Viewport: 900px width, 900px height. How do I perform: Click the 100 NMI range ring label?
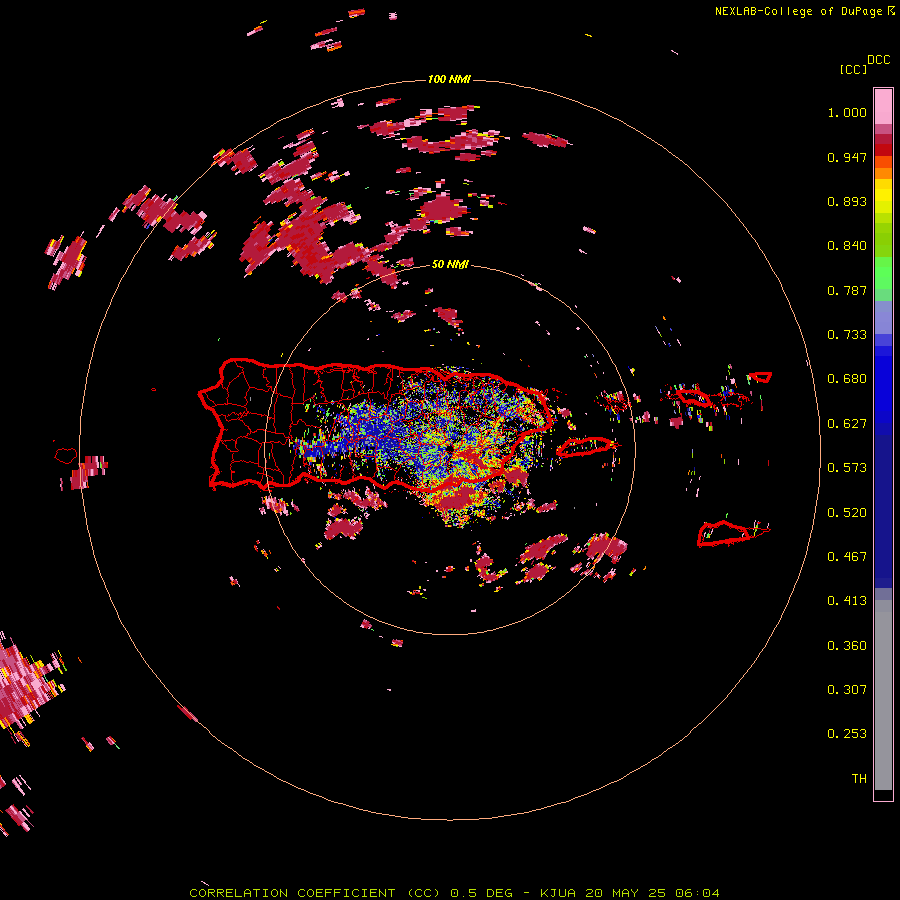pos(449,79)
